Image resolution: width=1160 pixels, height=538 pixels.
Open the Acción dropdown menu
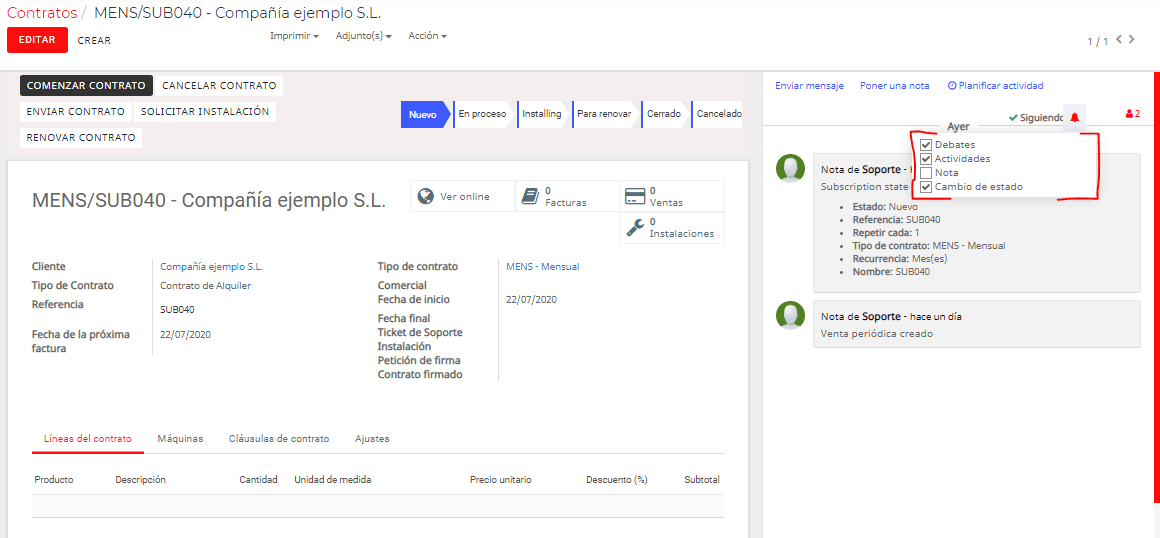click(428, 36)
